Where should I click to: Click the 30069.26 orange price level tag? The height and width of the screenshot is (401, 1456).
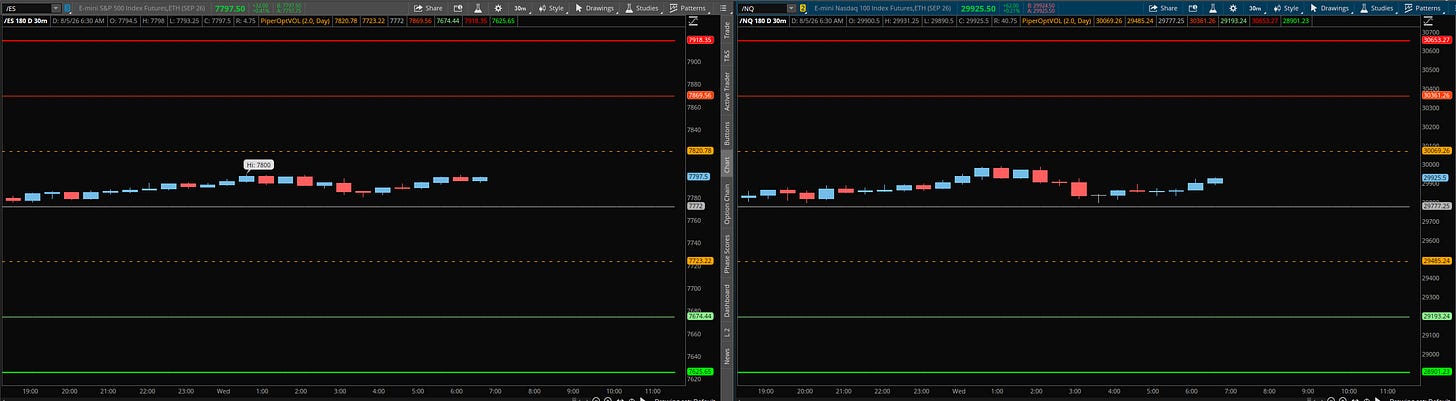(1438, 151)
